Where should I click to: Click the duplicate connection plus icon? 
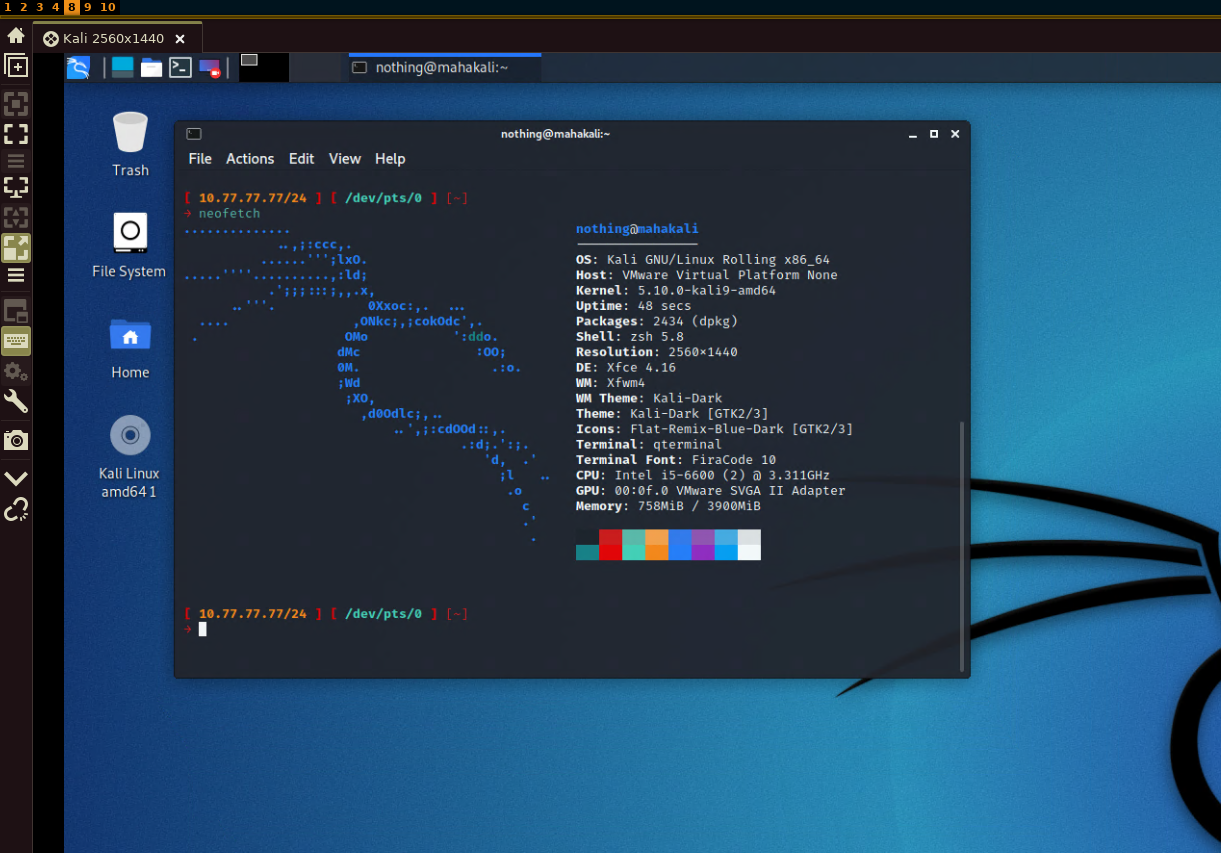click(16, 66)
